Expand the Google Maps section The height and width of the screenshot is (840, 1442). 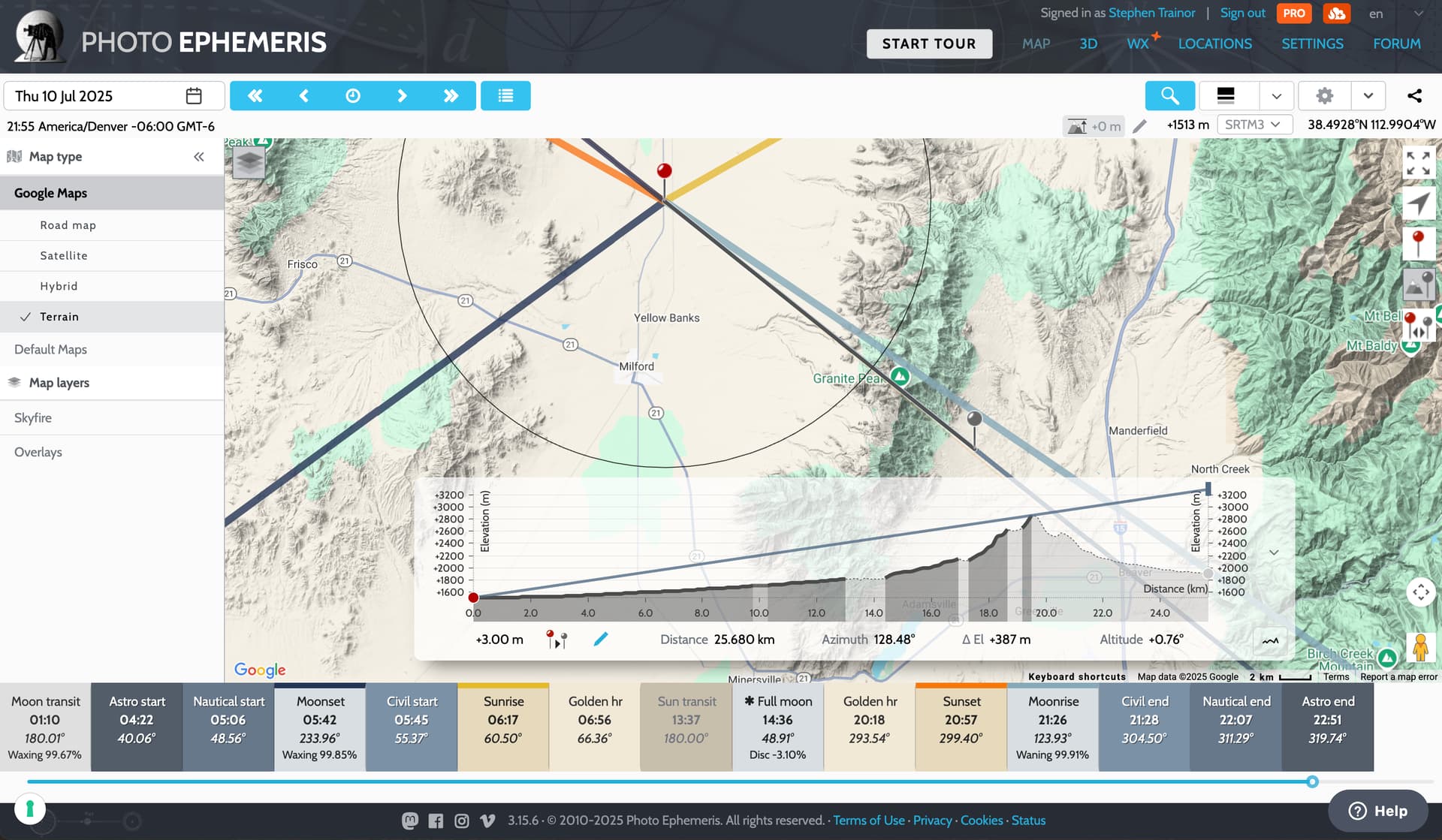point(112,193)
